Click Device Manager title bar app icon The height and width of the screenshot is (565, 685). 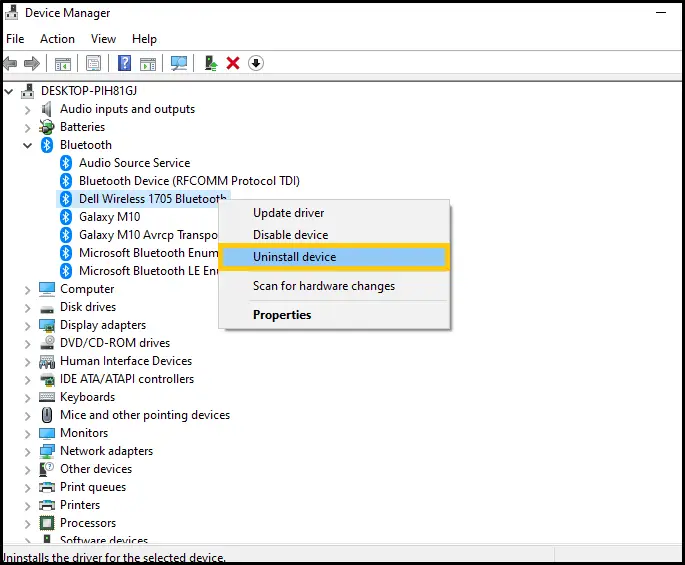[x=12, y=13]
